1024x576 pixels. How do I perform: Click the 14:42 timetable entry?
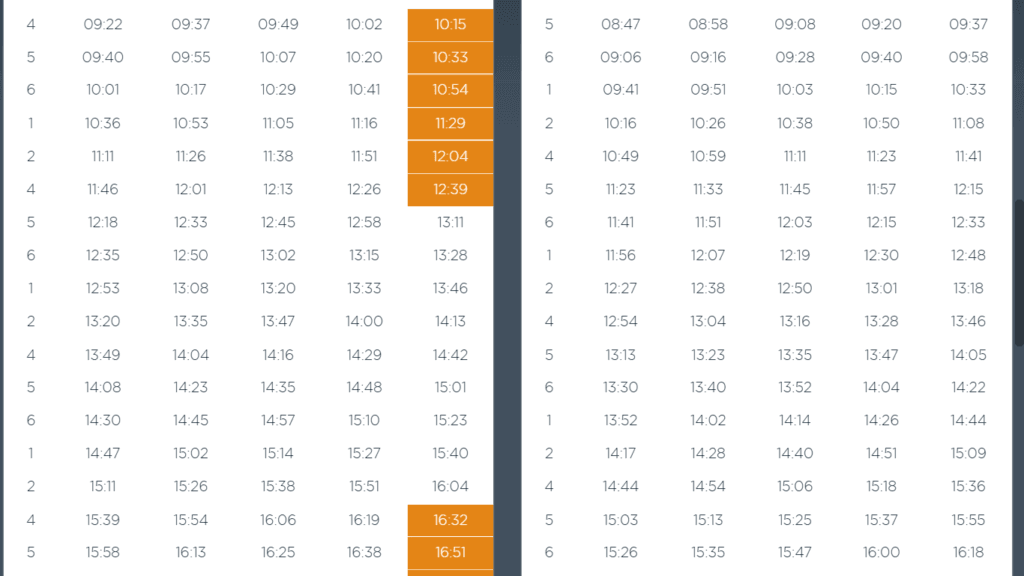click(x=450, y=355)
